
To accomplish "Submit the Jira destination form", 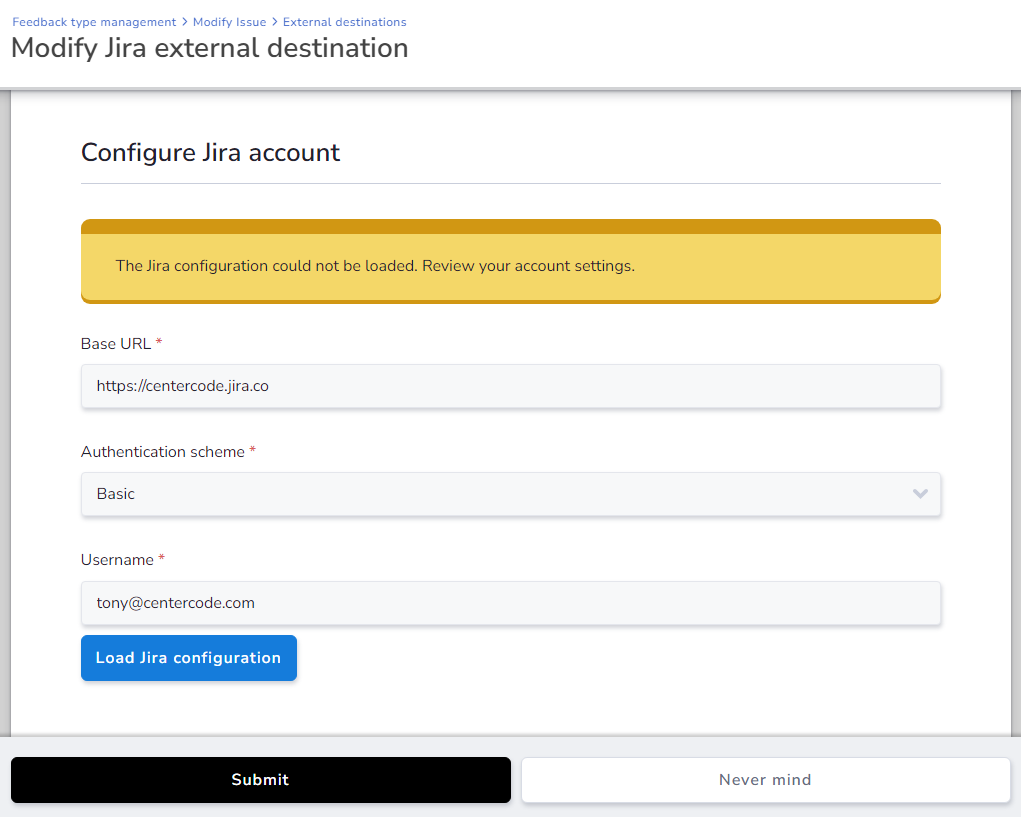I will coord(260,780).
